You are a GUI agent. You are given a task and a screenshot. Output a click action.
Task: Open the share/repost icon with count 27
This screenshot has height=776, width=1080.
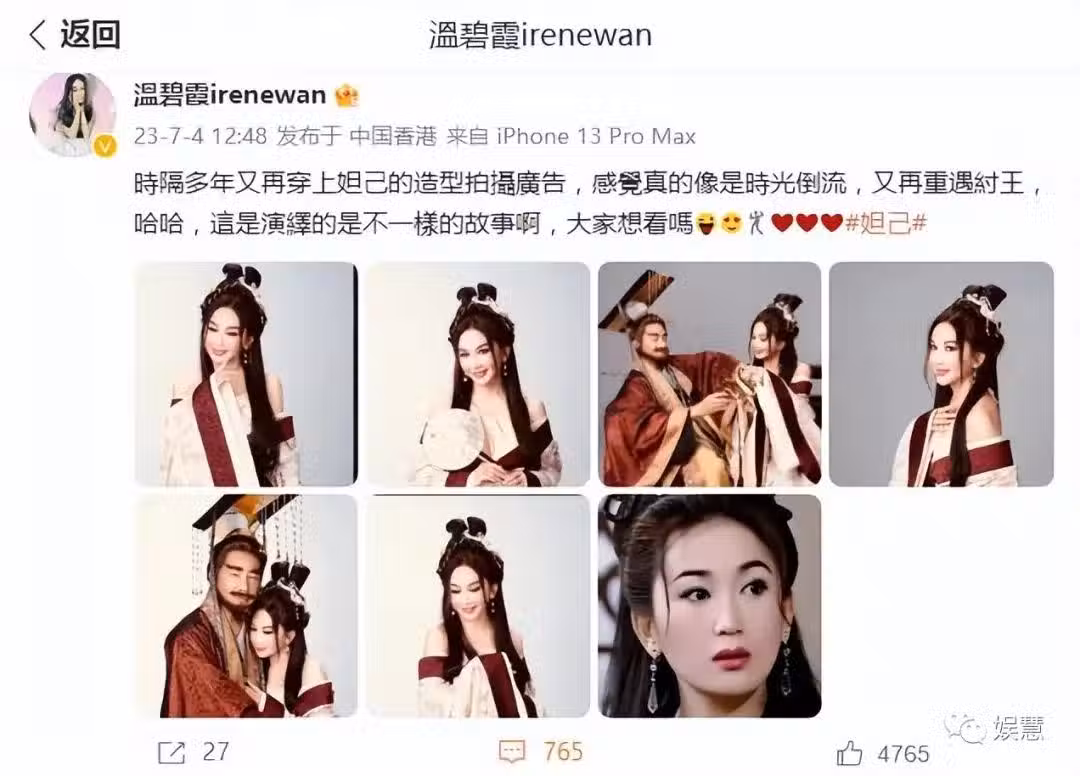click(x=172, y=753)
